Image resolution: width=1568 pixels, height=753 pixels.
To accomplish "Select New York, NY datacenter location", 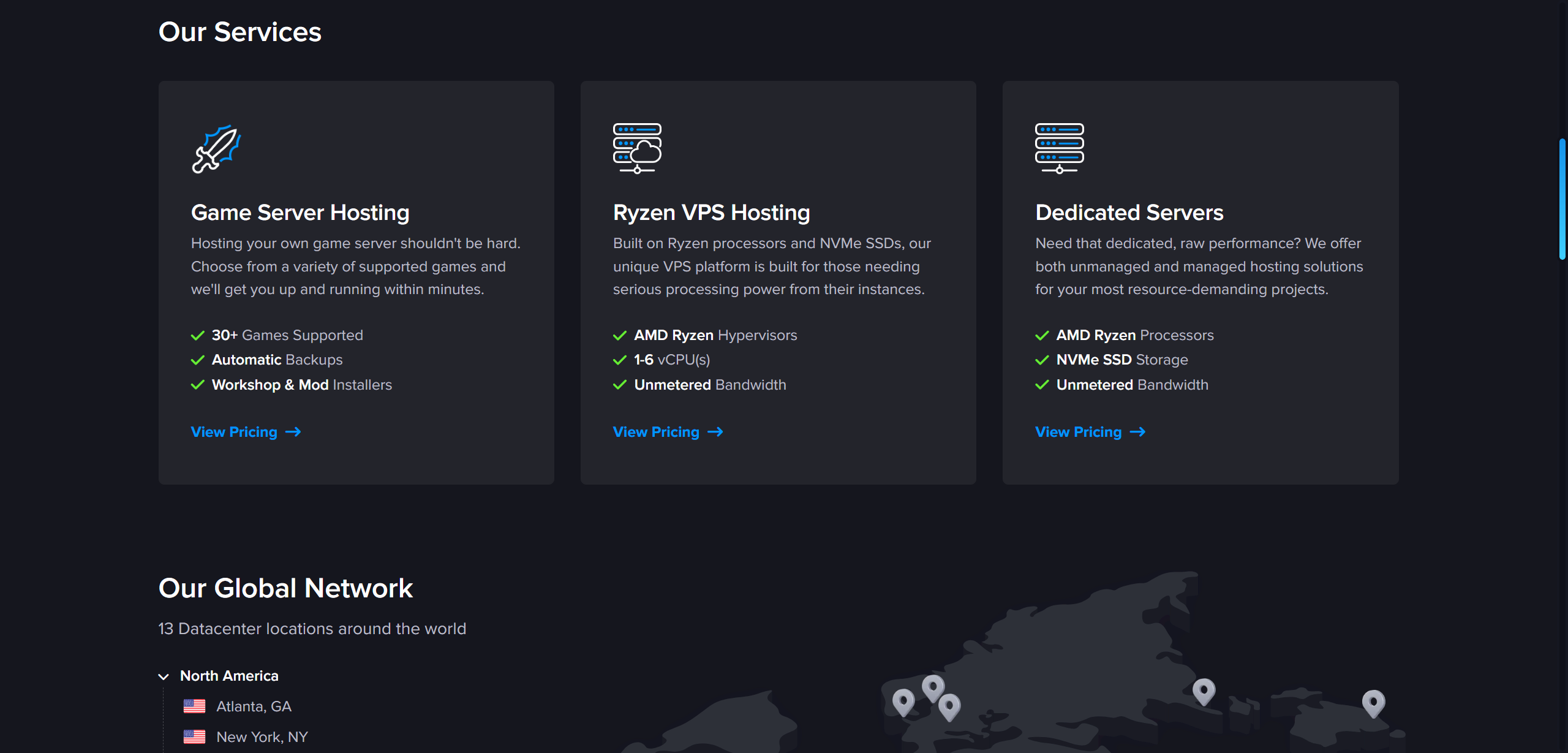I will [262, 737].
